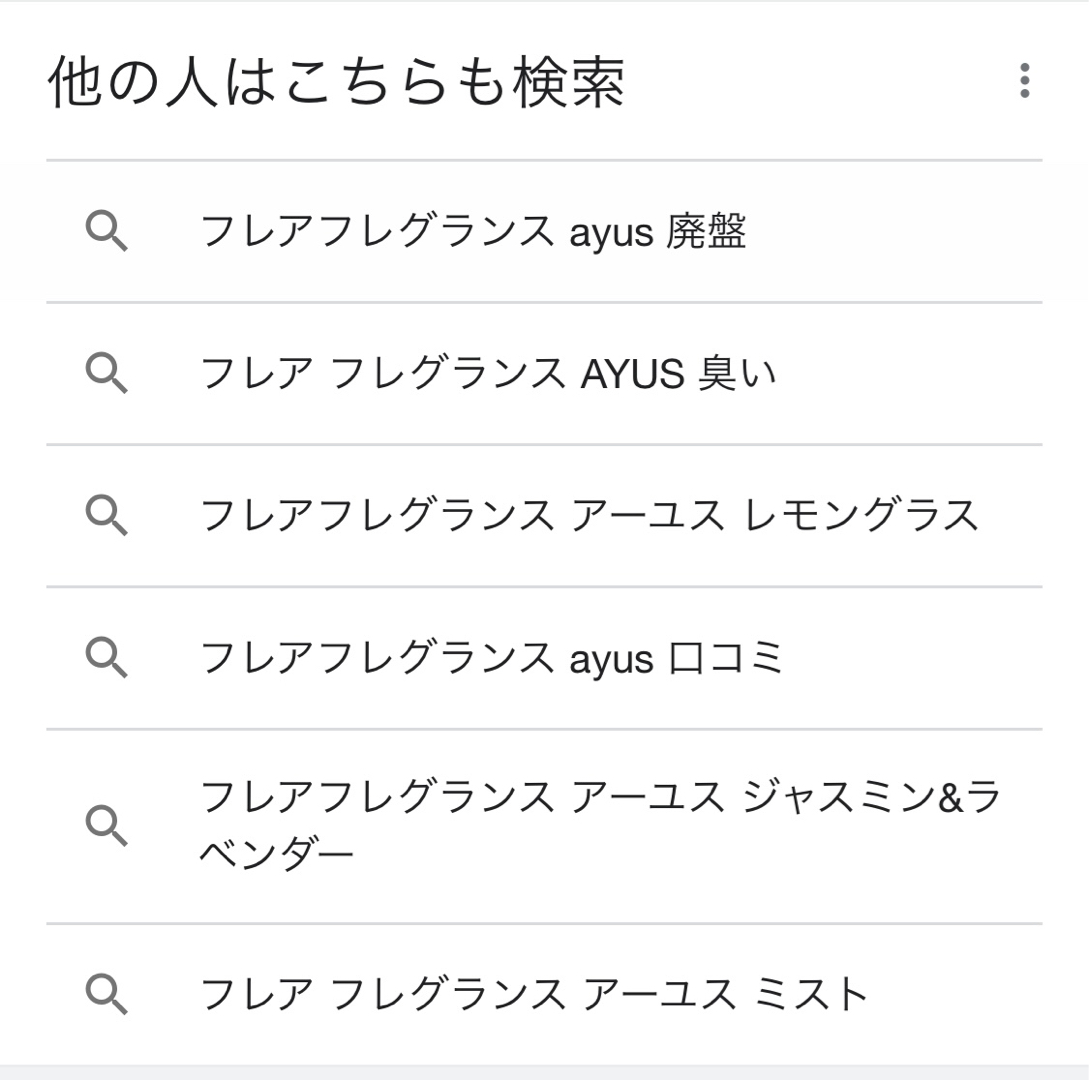
Task: Click the wrapped ベンダー text line
Action: 277,856
